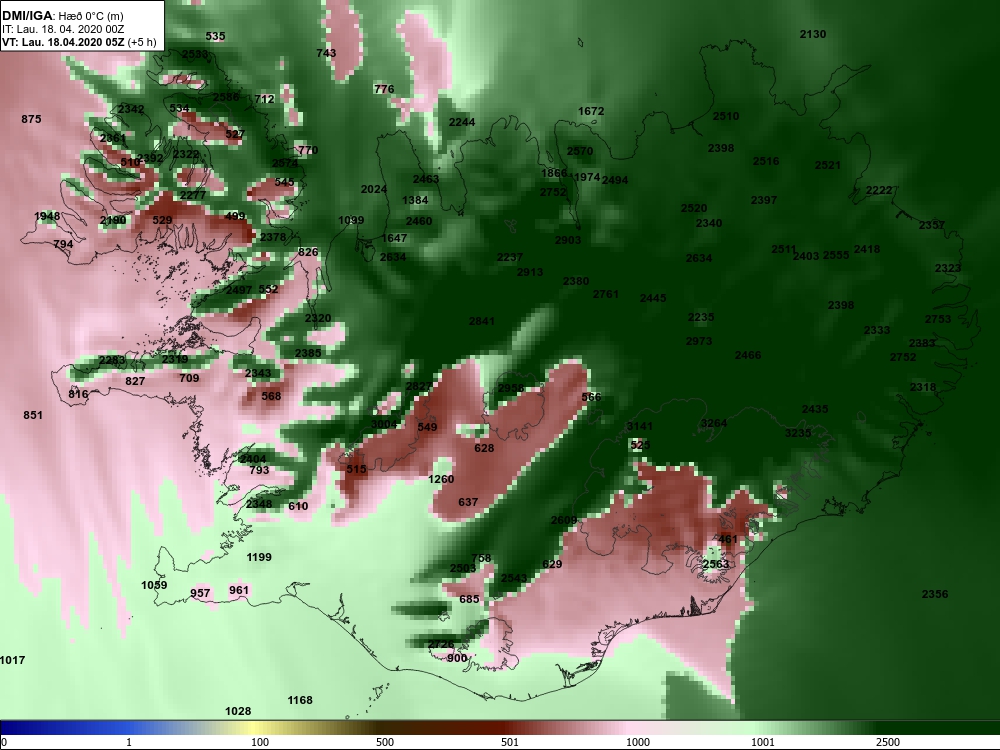Click the map value 2903

(x=568, y=240)
